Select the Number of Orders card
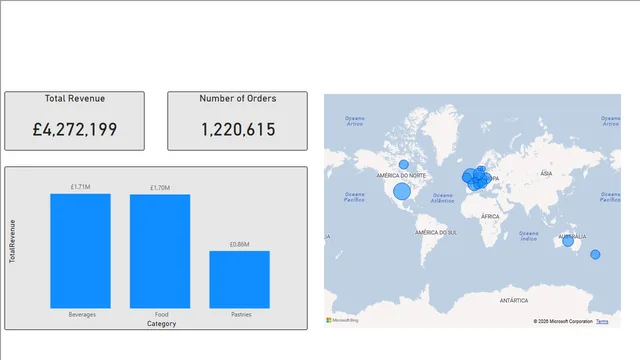The image size is (640, 360). point(237,121)
